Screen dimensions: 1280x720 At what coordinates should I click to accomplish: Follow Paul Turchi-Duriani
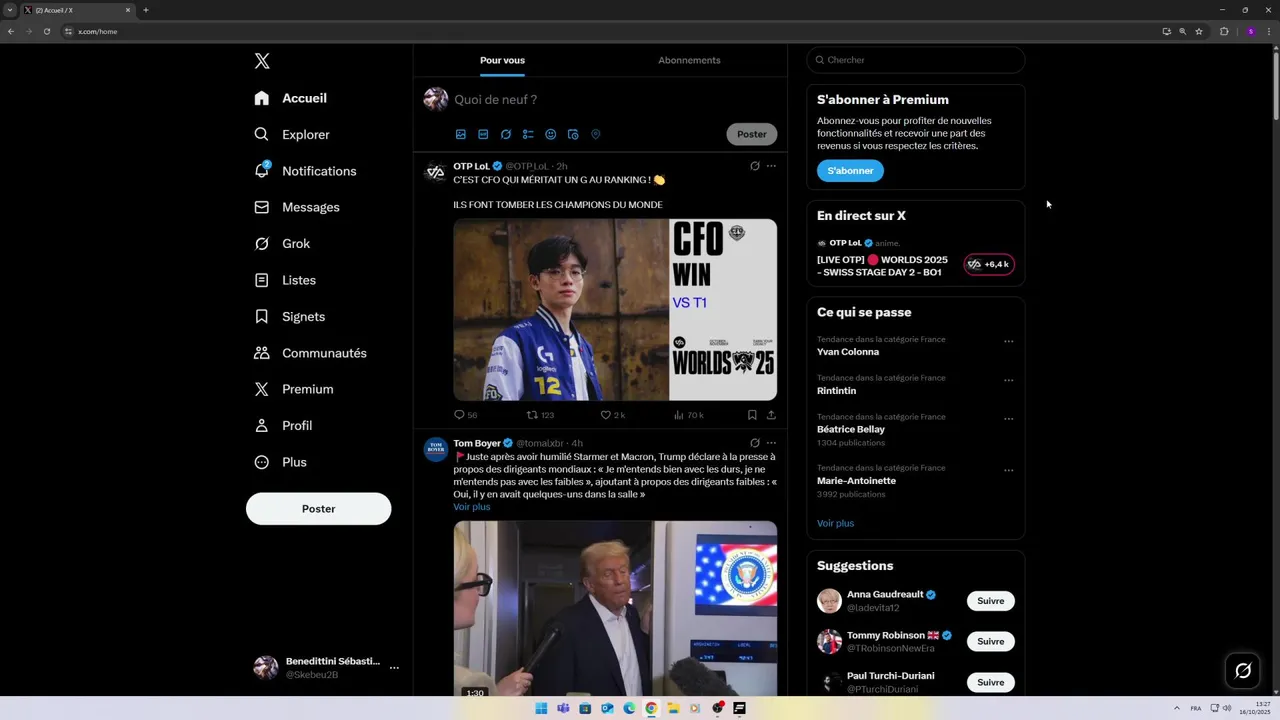click(x=990, y=682)
